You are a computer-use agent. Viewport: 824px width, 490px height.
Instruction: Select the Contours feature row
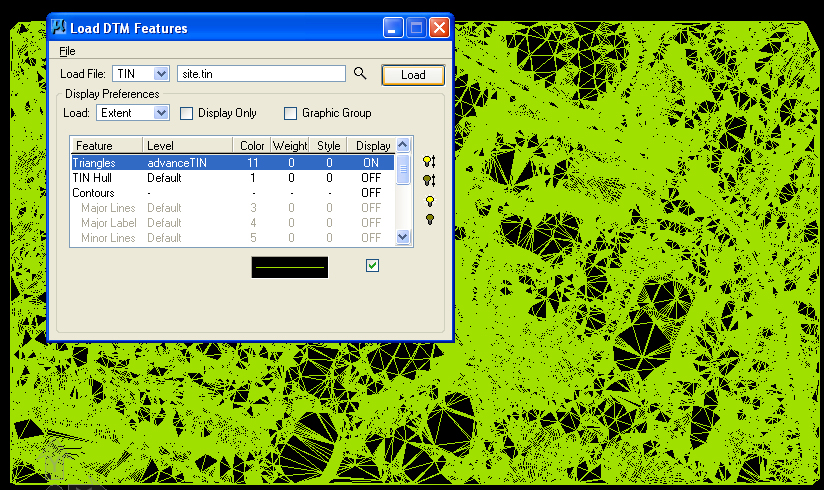point(233,193)
